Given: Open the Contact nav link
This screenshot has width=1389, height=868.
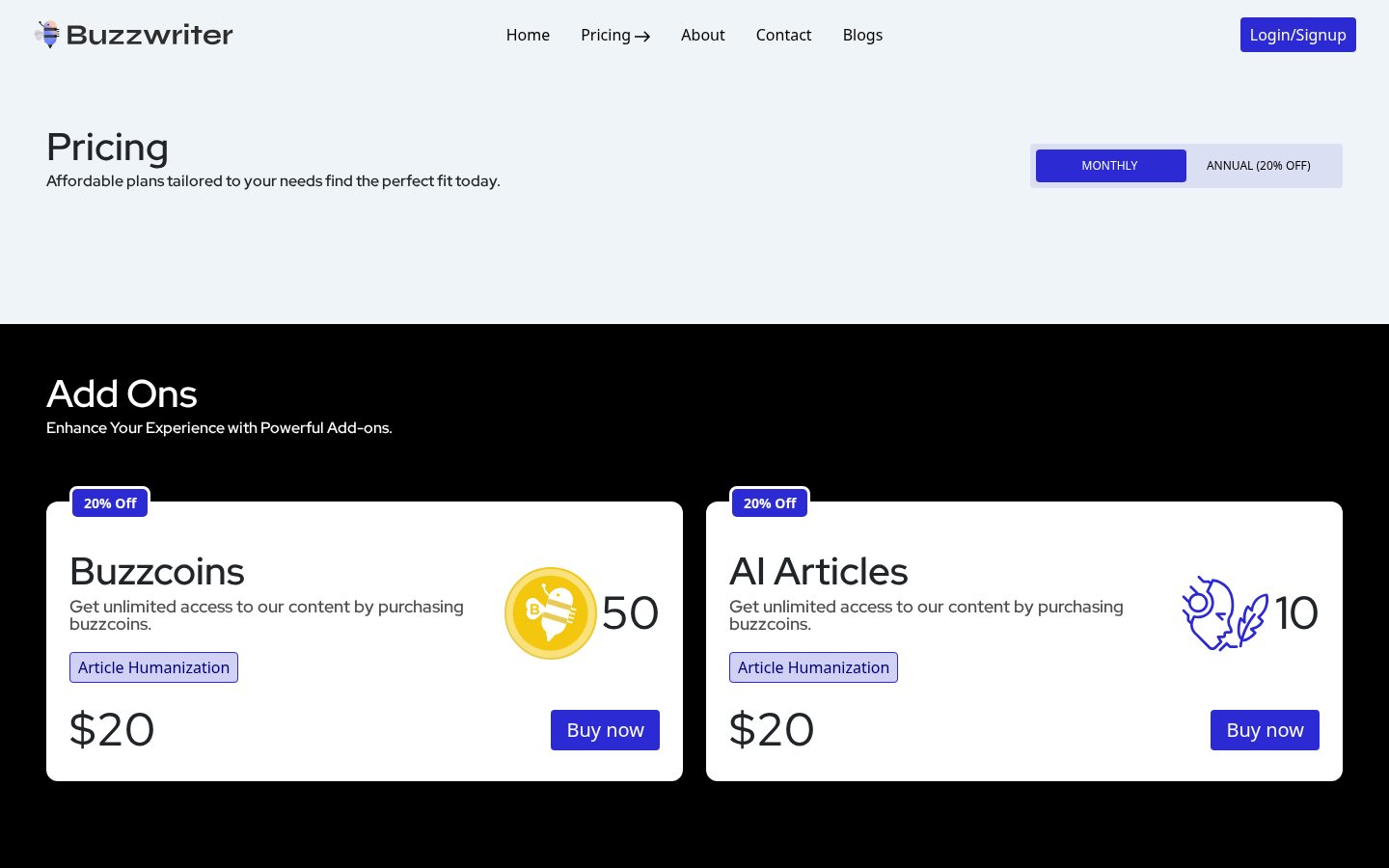Looking at the screenshot, I should [x=783, y=35].
